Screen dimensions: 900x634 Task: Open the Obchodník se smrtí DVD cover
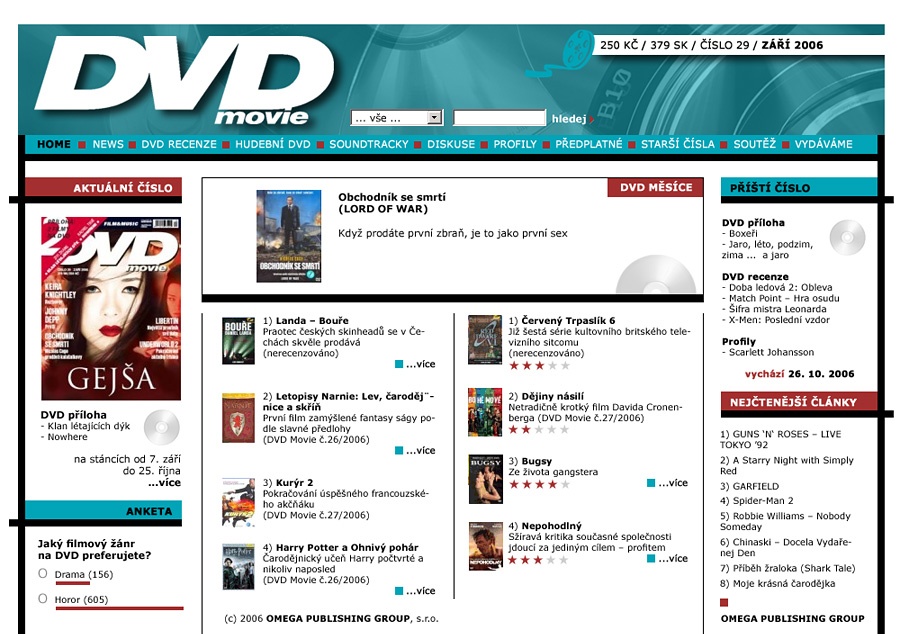tap(289, 236)
